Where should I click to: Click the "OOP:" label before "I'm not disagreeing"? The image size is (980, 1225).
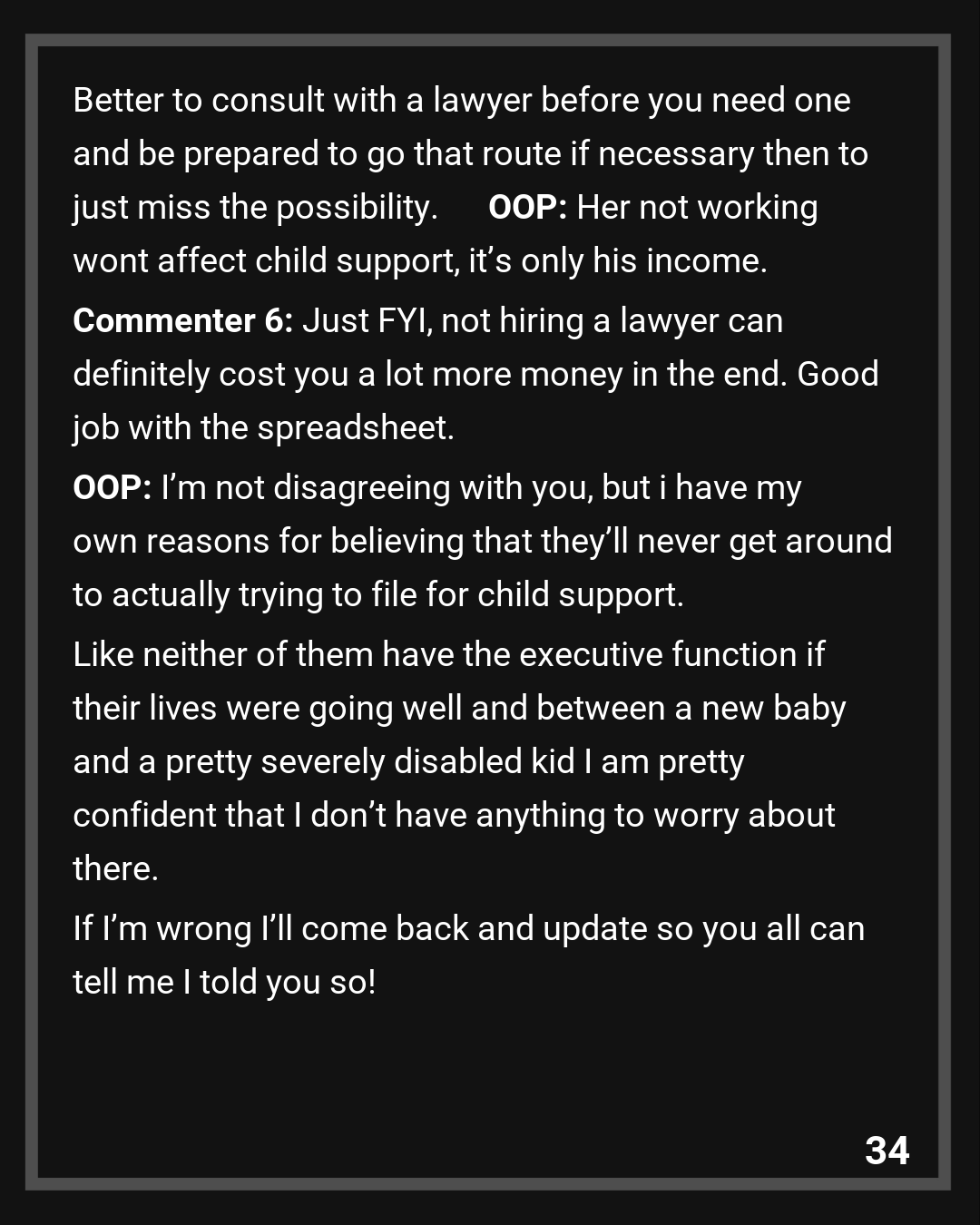coord(112,487)
